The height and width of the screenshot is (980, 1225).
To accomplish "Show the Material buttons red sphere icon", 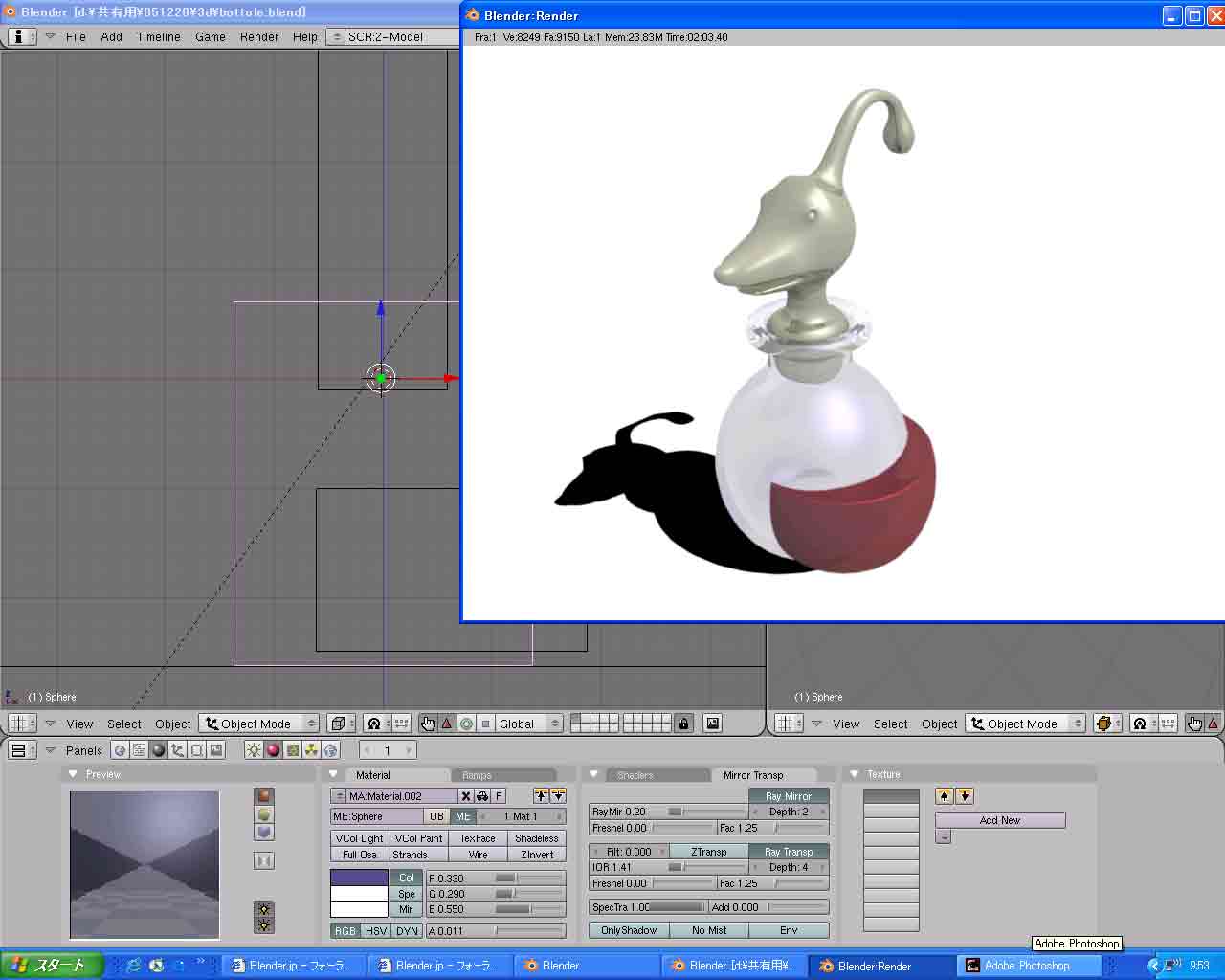I will 273,750.
